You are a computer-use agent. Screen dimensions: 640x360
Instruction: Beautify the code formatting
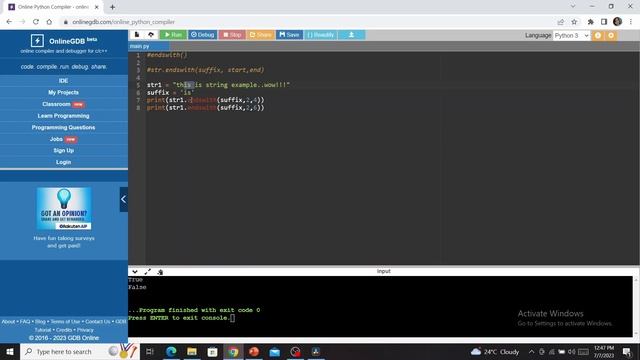(321, 35)
